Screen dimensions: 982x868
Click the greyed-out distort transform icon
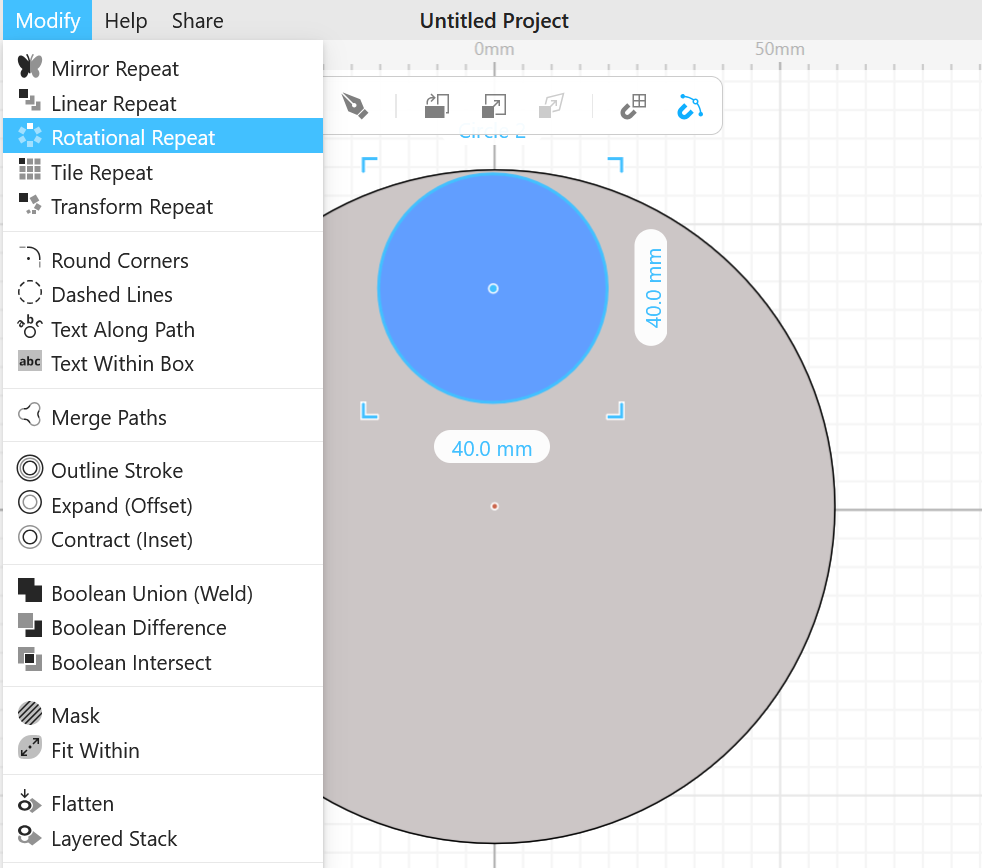551,106
